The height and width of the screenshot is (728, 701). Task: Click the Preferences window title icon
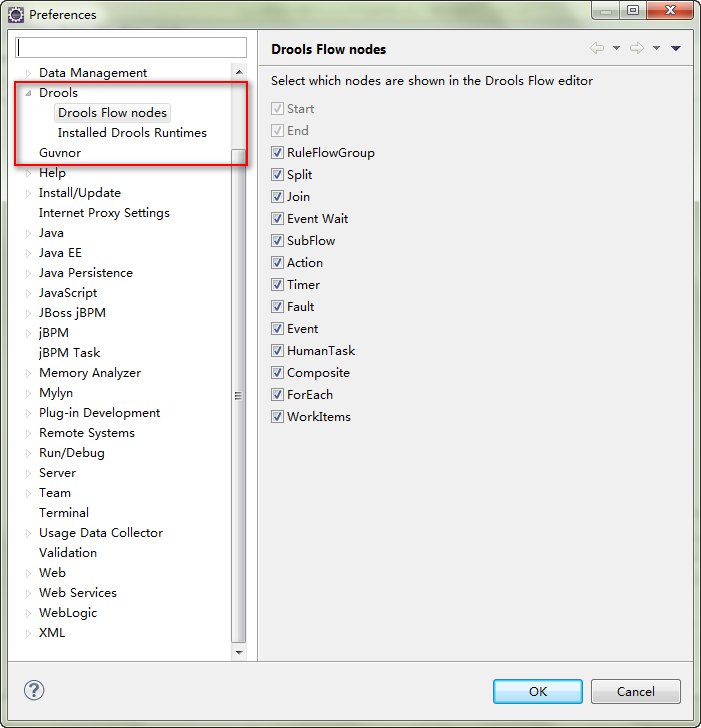(16, 14)
